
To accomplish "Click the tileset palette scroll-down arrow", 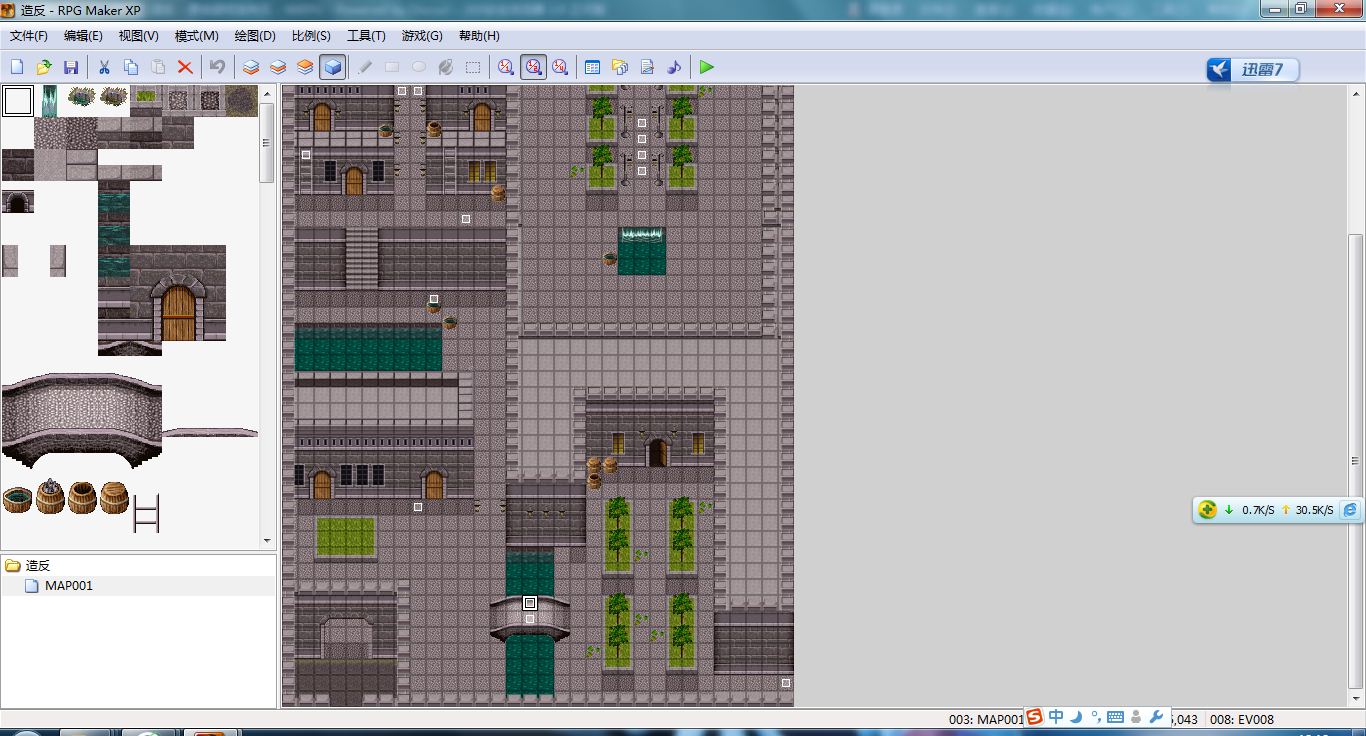I will coord(267,540).
